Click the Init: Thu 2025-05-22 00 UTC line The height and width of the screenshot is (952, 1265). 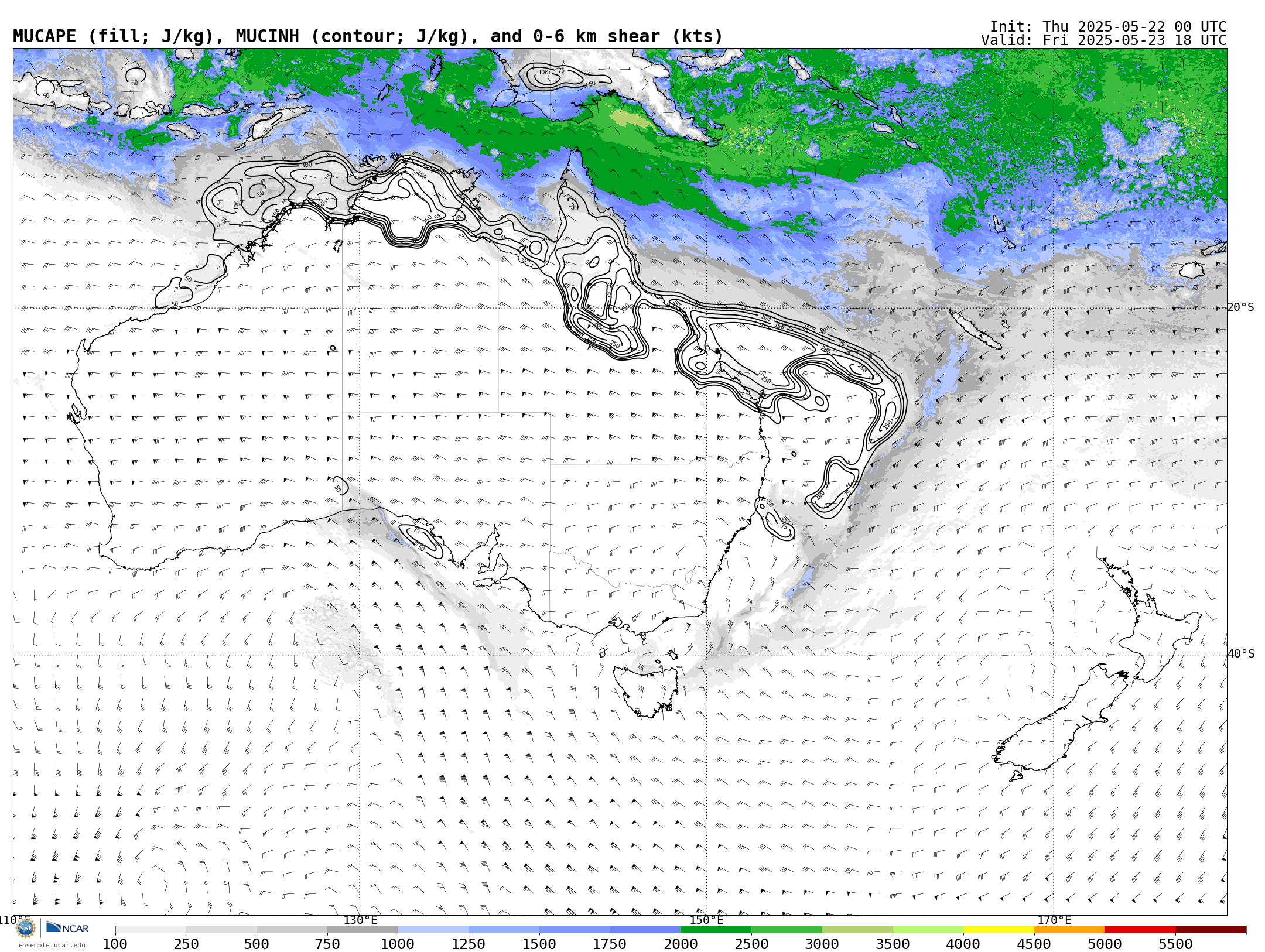point(1108,27)
